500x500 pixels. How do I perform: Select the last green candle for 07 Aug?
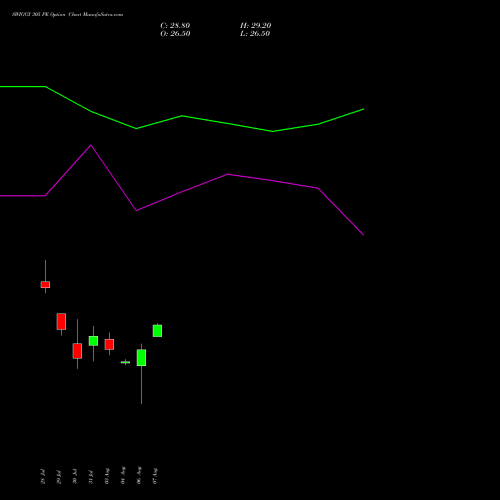click(157, 331)
